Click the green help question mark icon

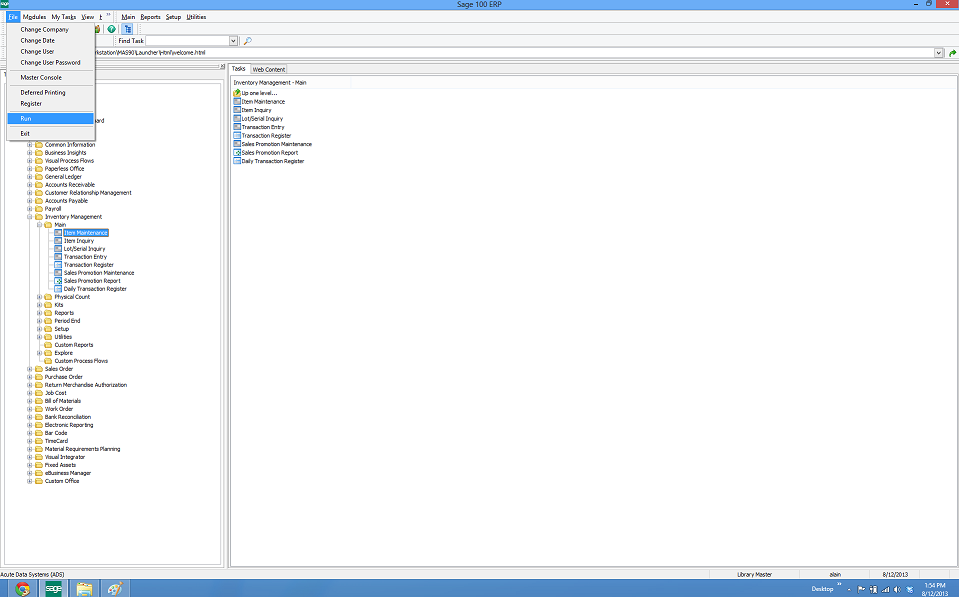pos(112,29)
